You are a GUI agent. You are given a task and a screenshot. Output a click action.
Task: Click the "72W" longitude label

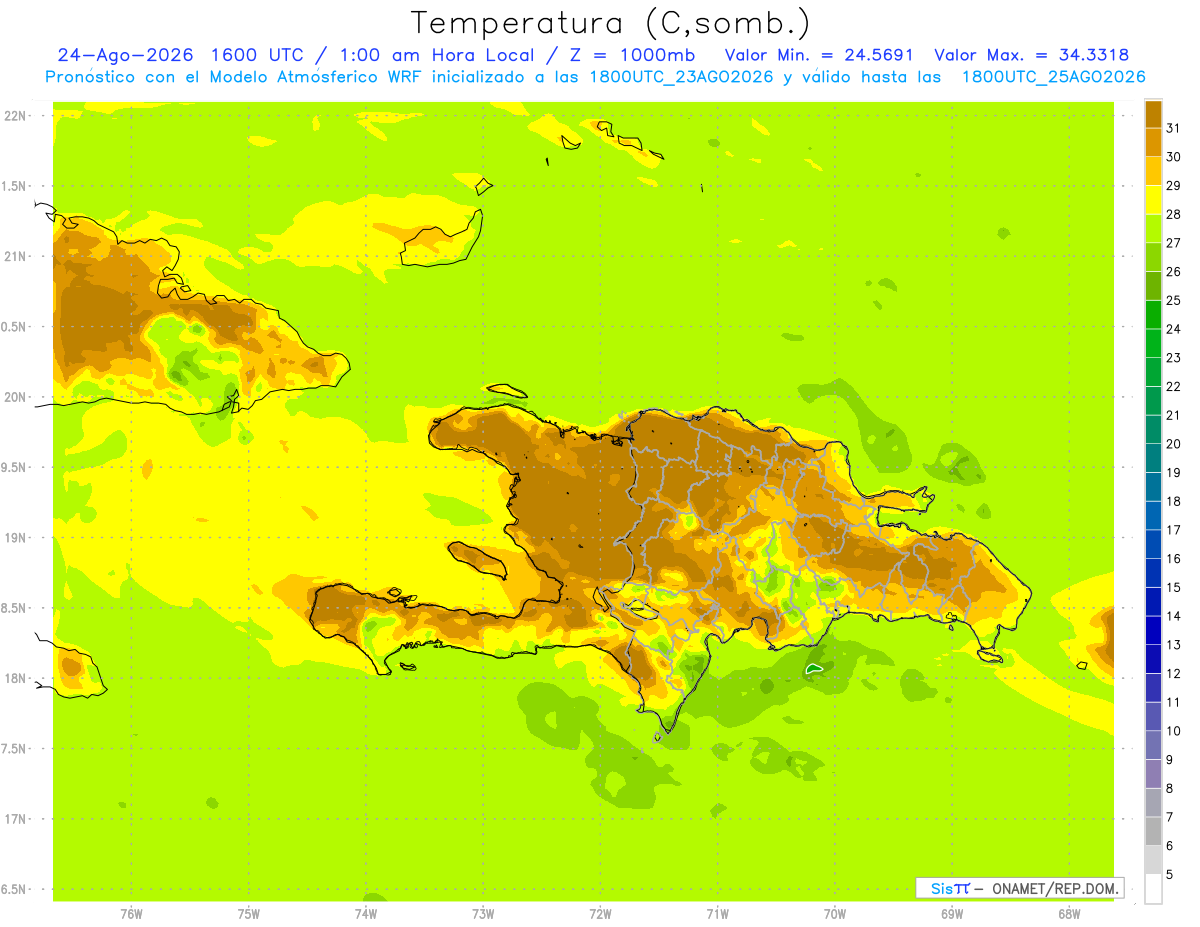click(x=600, y=913)
